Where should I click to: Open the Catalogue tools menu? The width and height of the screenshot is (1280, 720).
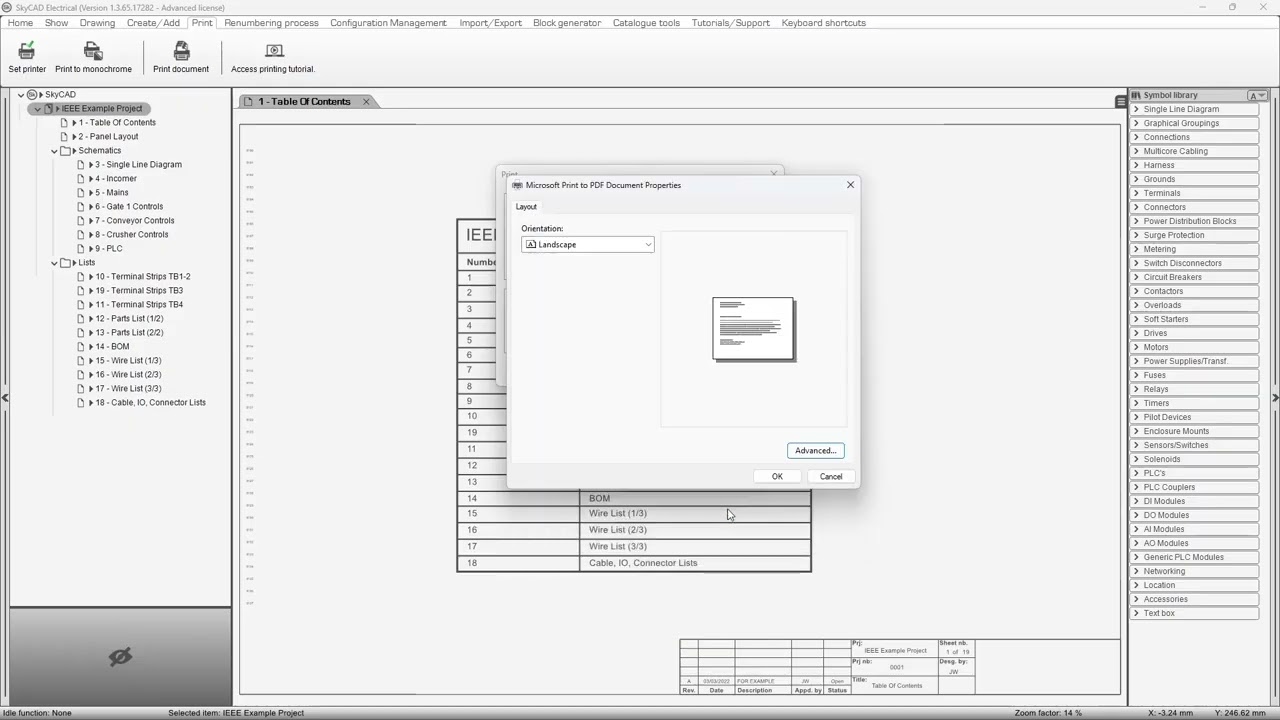[646, 22]
